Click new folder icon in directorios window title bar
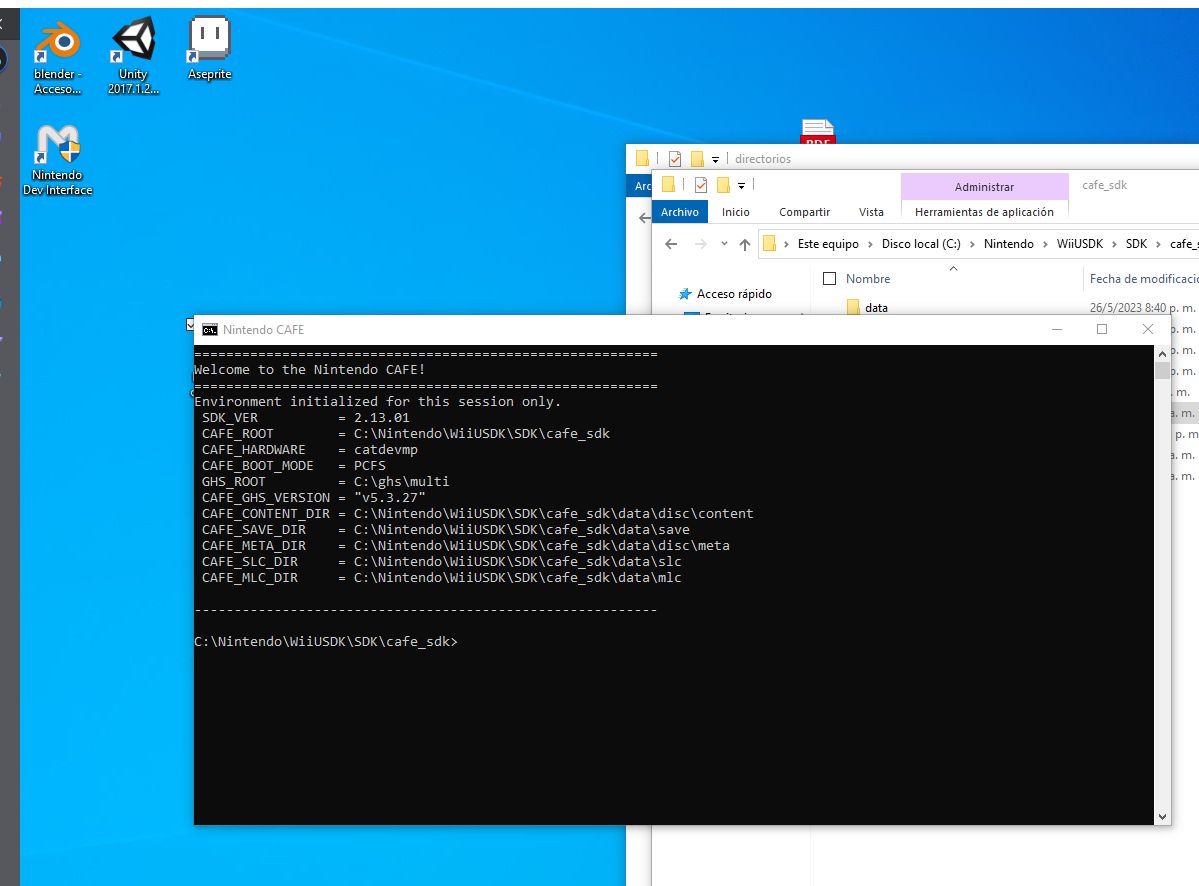This screenshot has height=886, width=1199. [x=697, y=158]
